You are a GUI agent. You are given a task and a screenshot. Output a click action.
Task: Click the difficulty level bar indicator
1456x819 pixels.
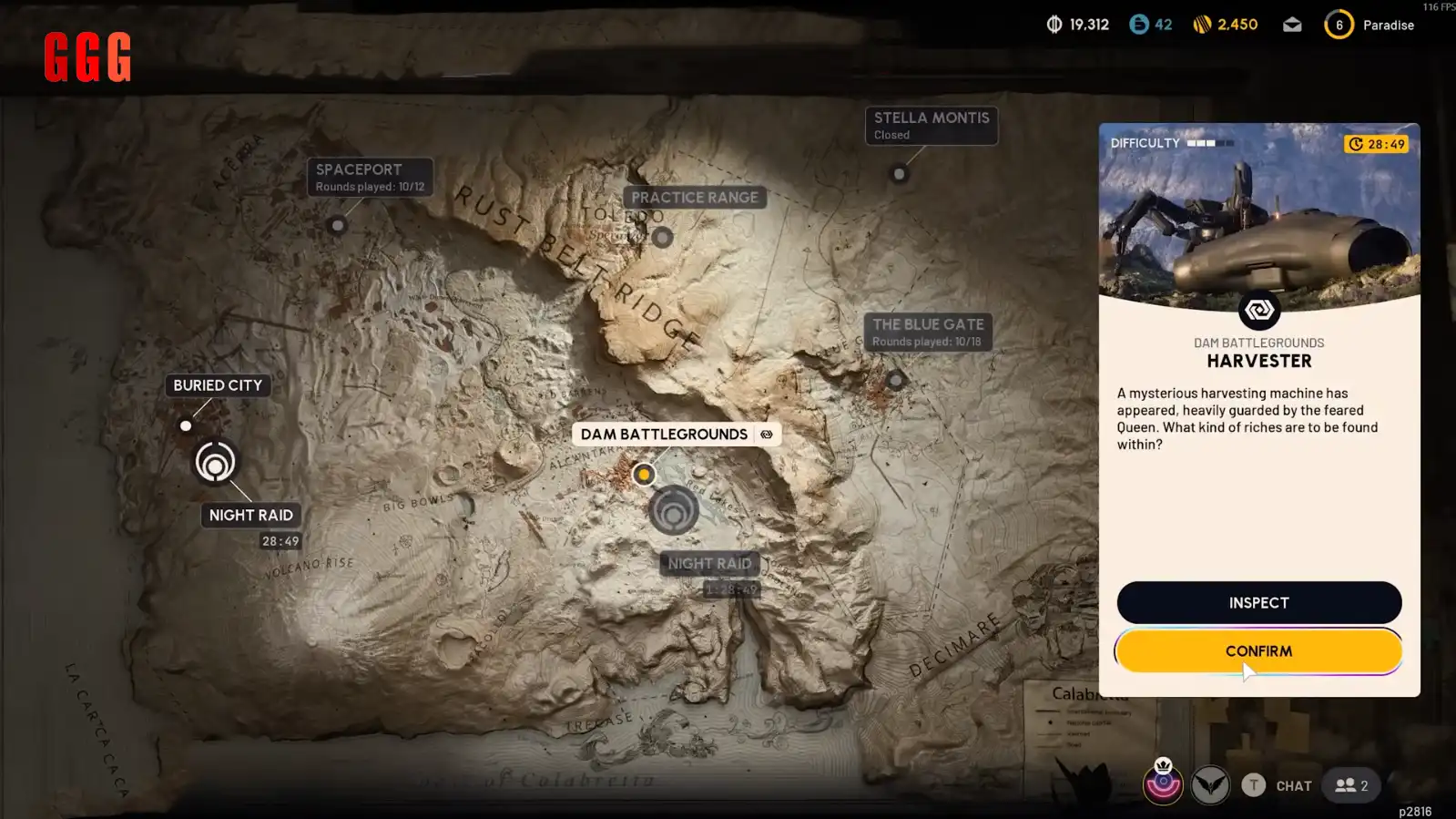[x=1209, y=143]
